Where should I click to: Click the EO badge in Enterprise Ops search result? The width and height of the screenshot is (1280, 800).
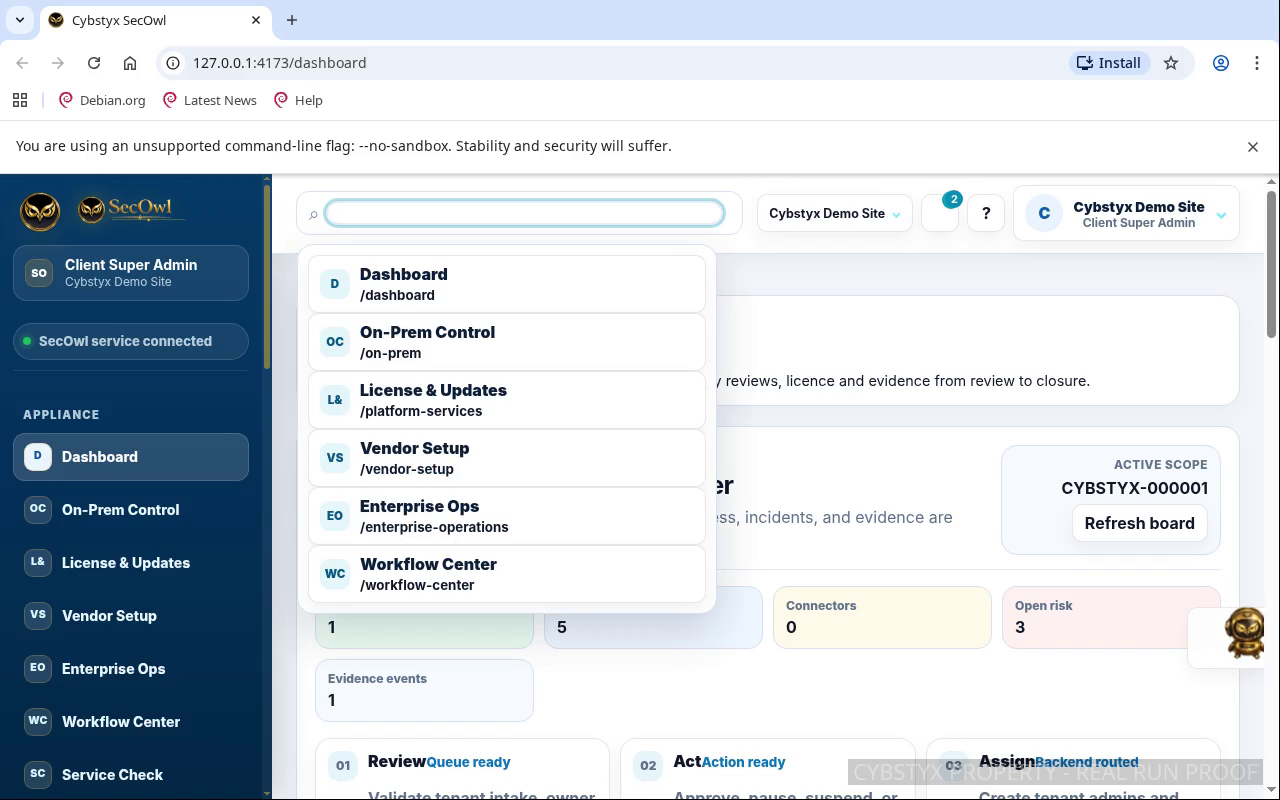tap(335, 516)
